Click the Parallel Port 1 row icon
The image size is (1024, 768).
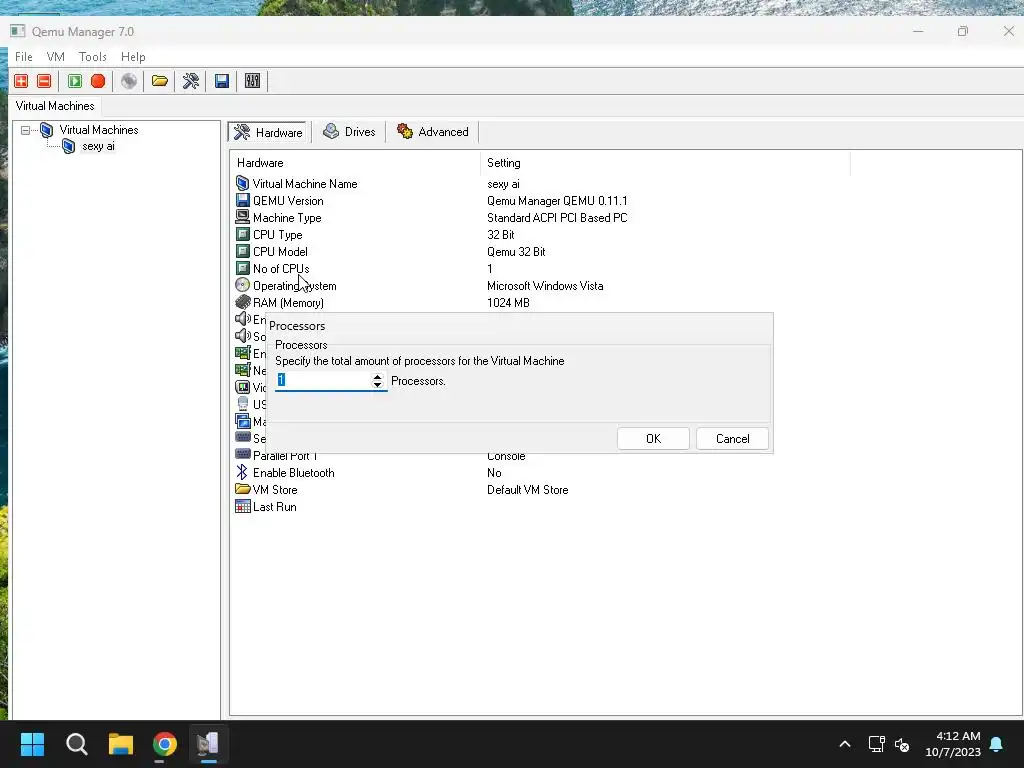click(242, 455)
